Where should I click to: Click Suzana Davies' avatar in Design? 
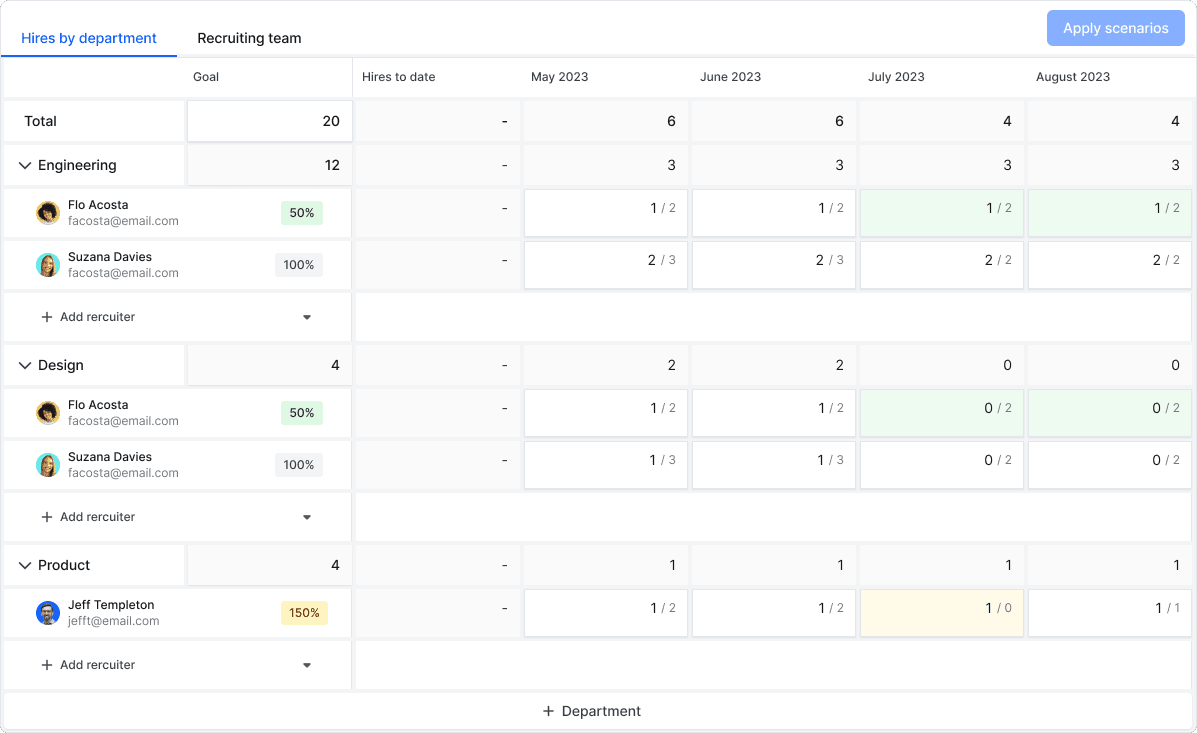tap(48, 465)
